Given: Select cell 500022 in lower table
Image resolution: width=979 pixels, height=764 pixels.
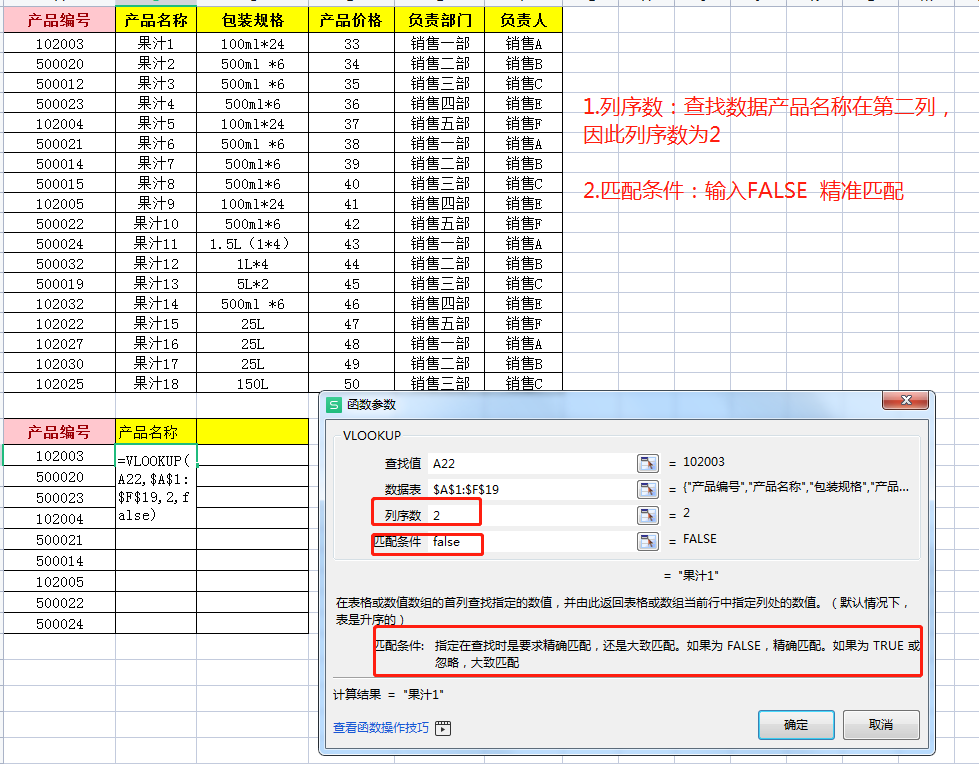Looking at the screenshot, I should click(x=59, y=602).
